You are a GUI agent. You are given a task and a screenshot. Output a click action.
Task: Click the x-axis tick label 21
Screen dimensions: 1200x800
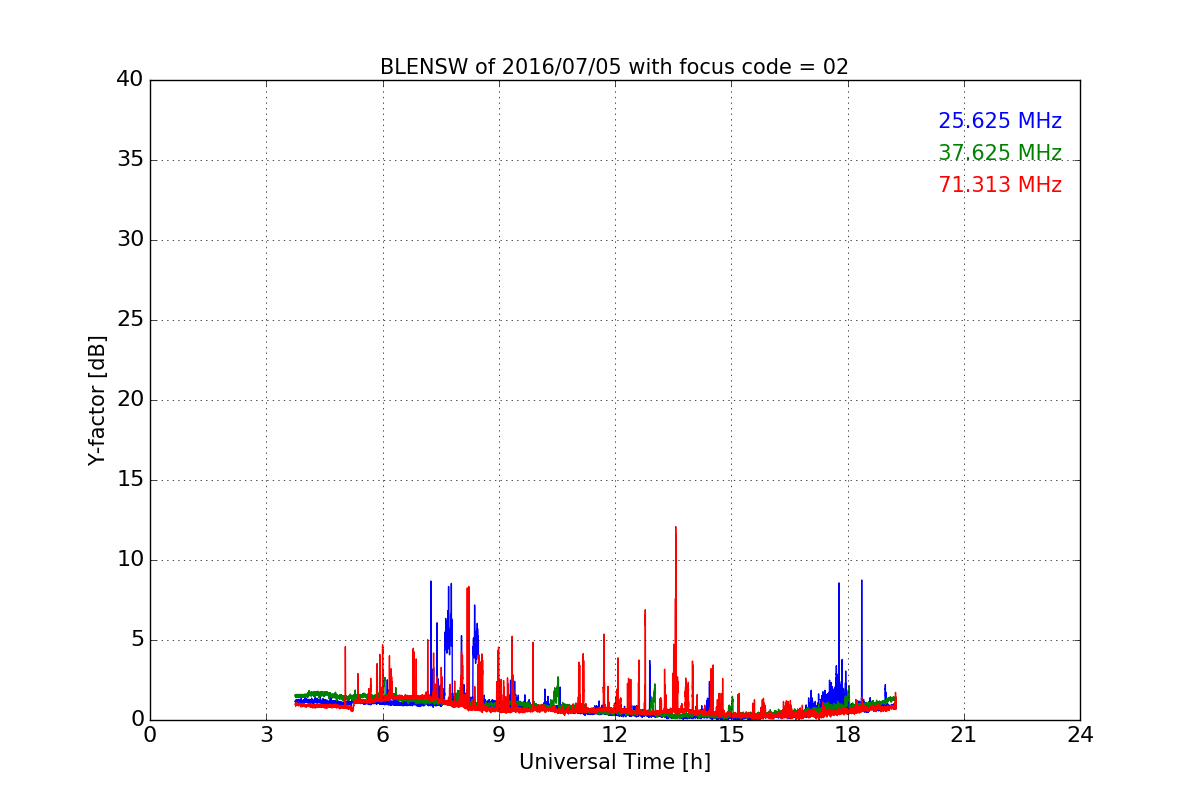[x=964, y=735]
